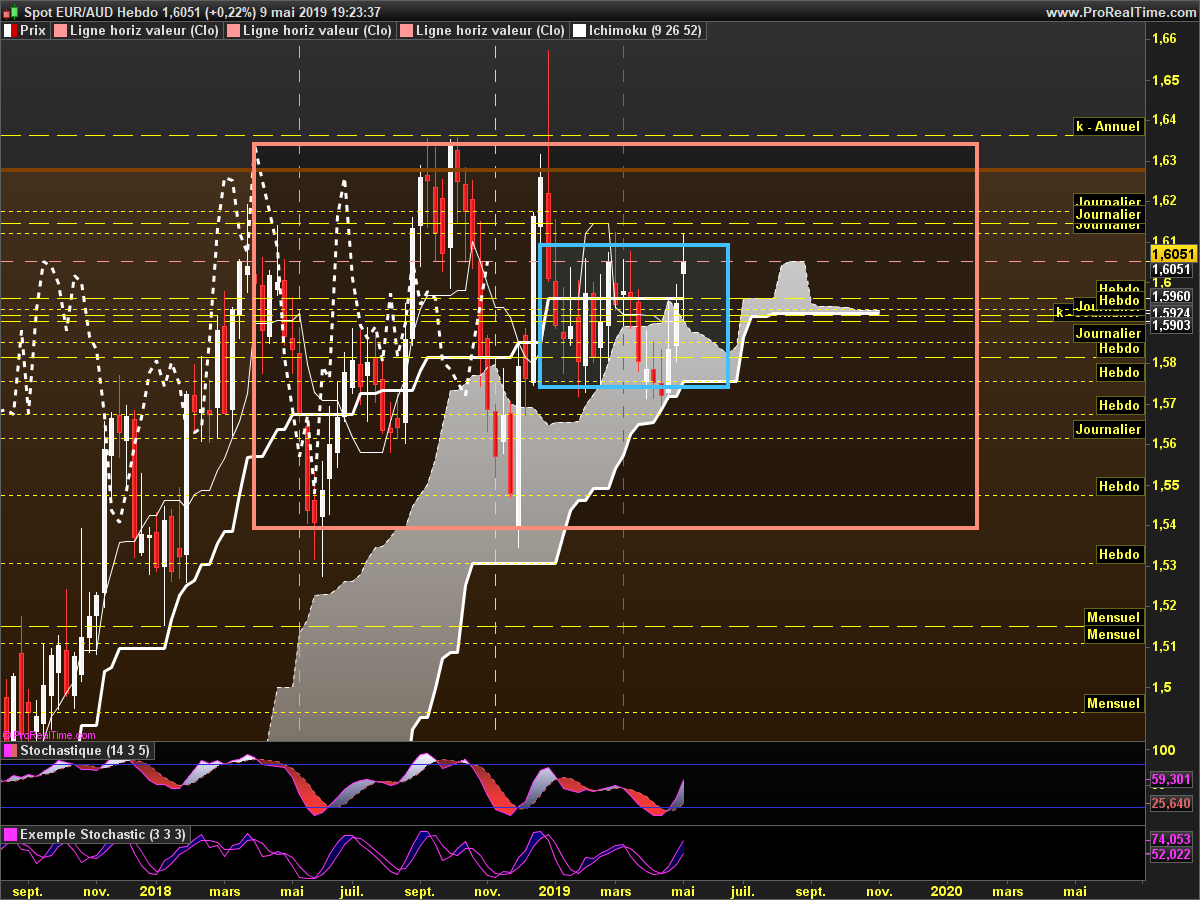Select the Hebdo label beside the 1,58 price
The image size is (1200, 900).
1119,372
